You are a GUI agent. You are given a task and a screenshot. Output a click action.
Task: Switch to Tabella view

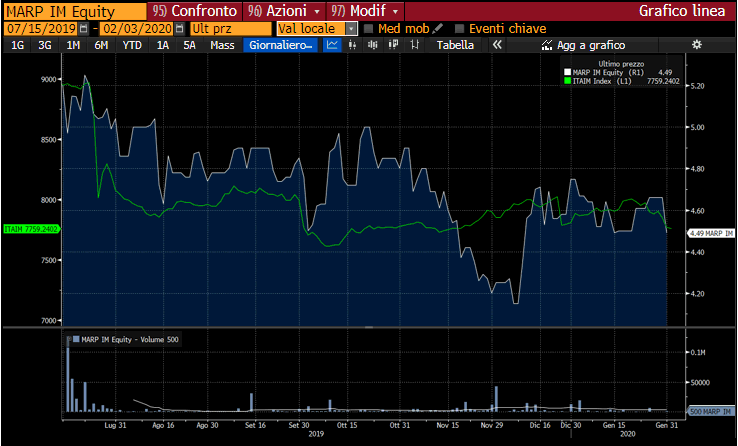455,45
